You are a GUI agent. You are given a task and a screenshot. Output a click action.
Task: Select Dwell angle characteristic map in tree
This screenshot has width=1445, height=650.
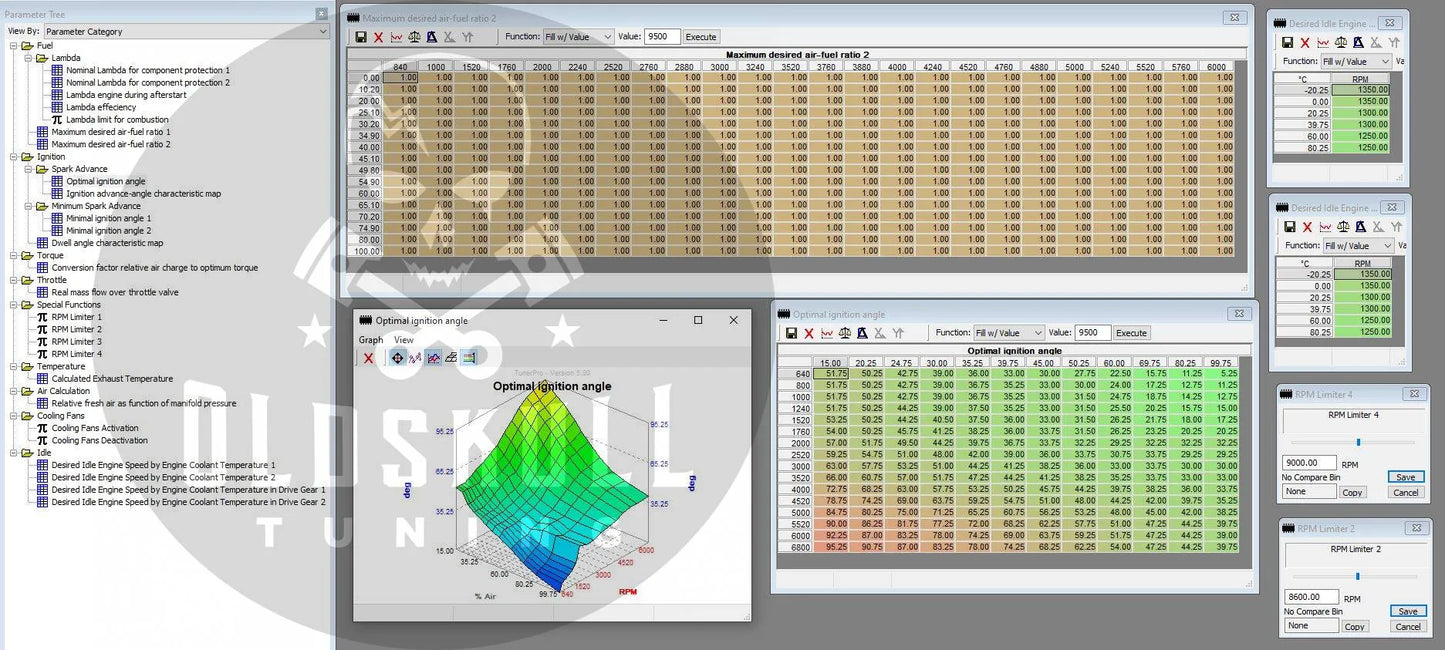coord(107,243)
